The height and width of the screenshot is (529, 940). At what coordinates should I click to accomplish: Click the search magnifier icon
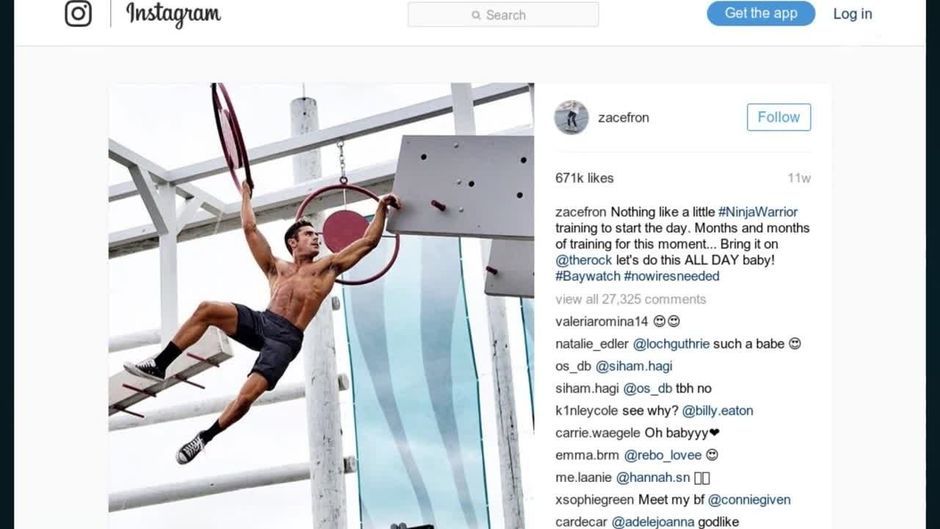pyautogui.click(x=476, y=15)
